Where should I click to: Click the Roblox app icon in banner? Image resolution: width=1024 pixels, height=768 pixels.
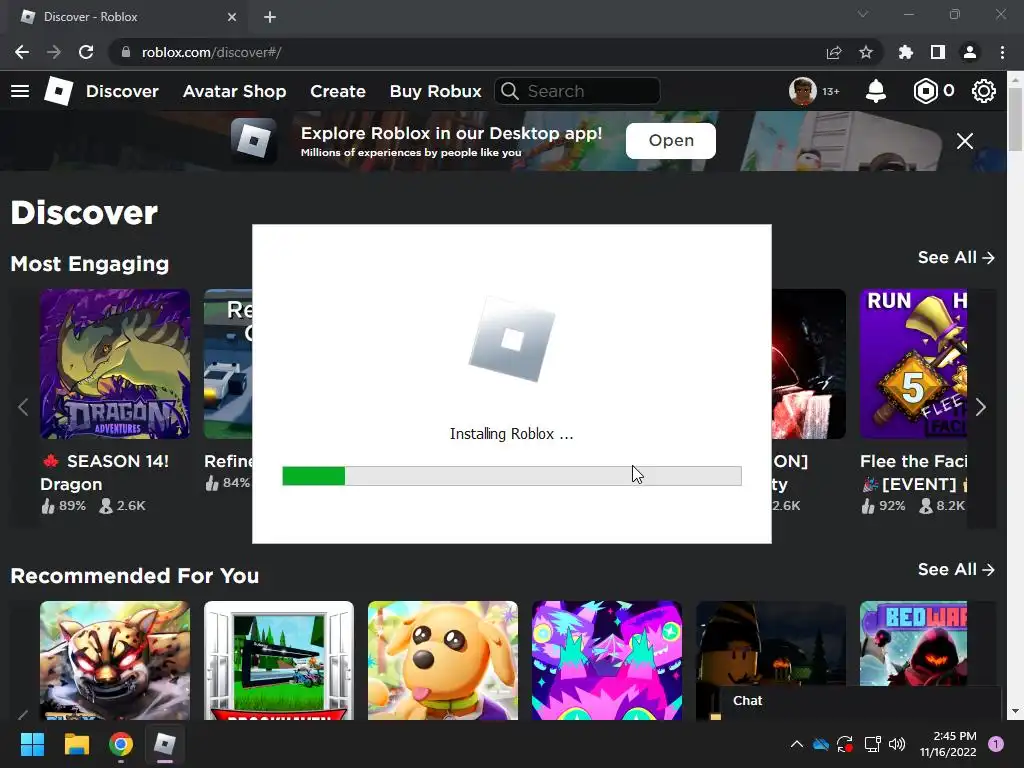tap(253, 140)
